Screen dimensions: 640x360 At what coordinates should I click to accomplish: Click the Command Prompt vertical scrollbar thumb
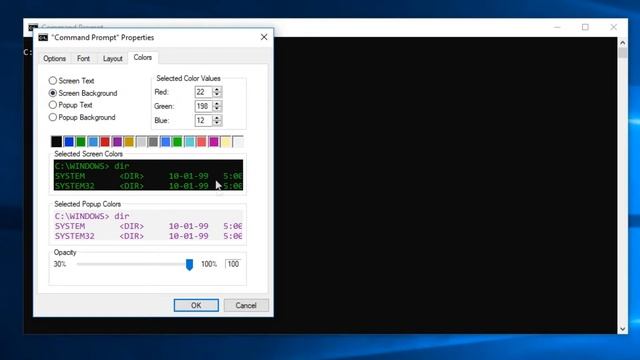622,53
